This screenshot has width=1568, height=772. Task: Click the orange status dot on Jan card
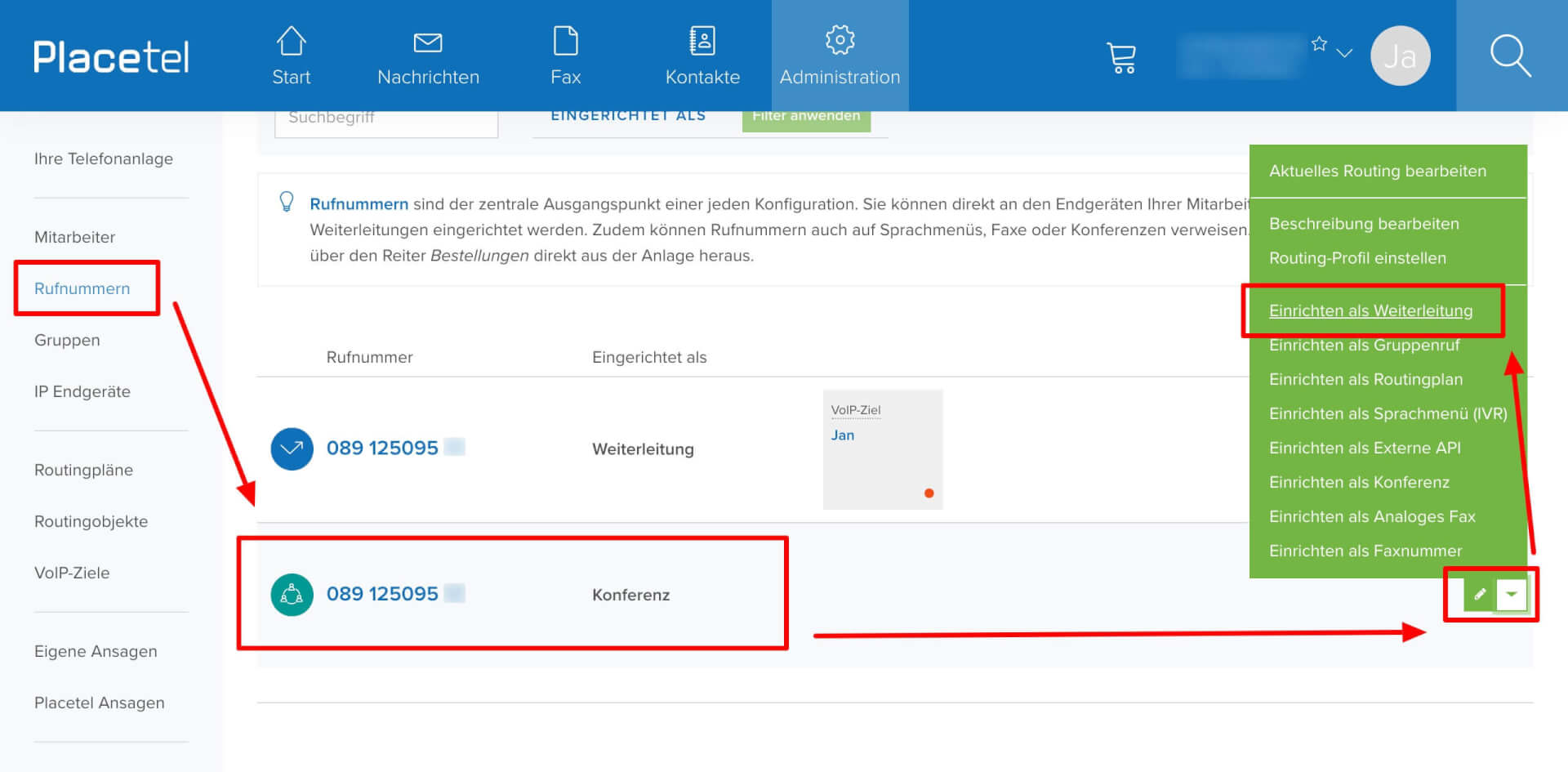[929, 493]
